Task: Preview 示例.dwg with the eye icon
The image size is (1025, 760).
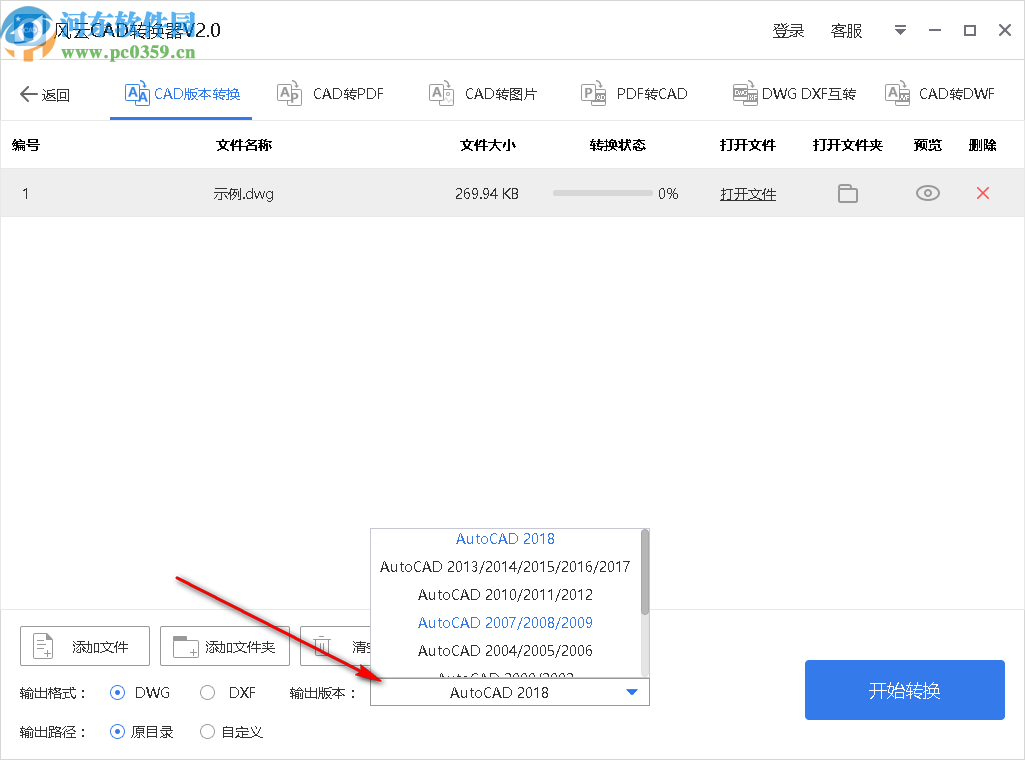Action: point(926,193)
